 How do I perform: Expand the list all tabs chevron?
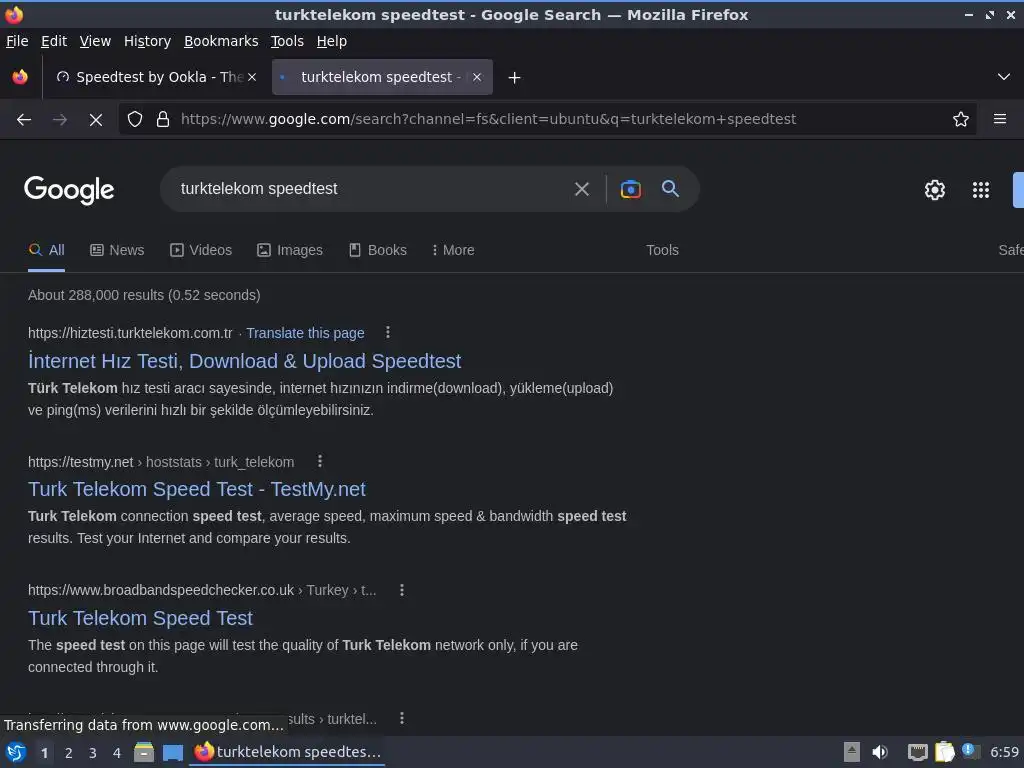1004,77
